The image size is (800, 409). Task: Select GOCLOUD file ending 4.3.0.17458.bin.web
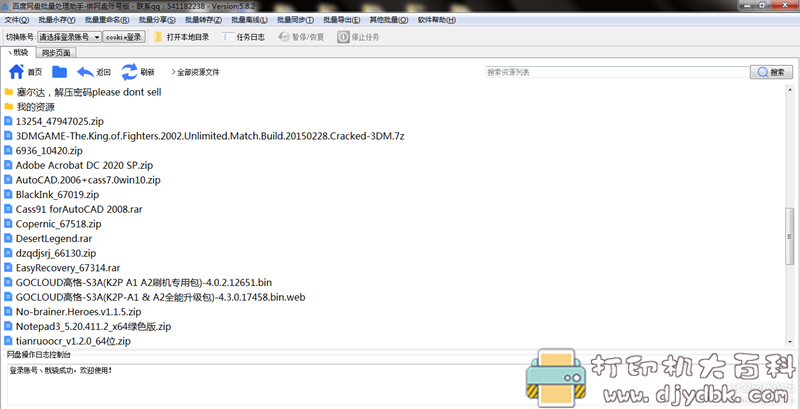[x=161, y=297]
